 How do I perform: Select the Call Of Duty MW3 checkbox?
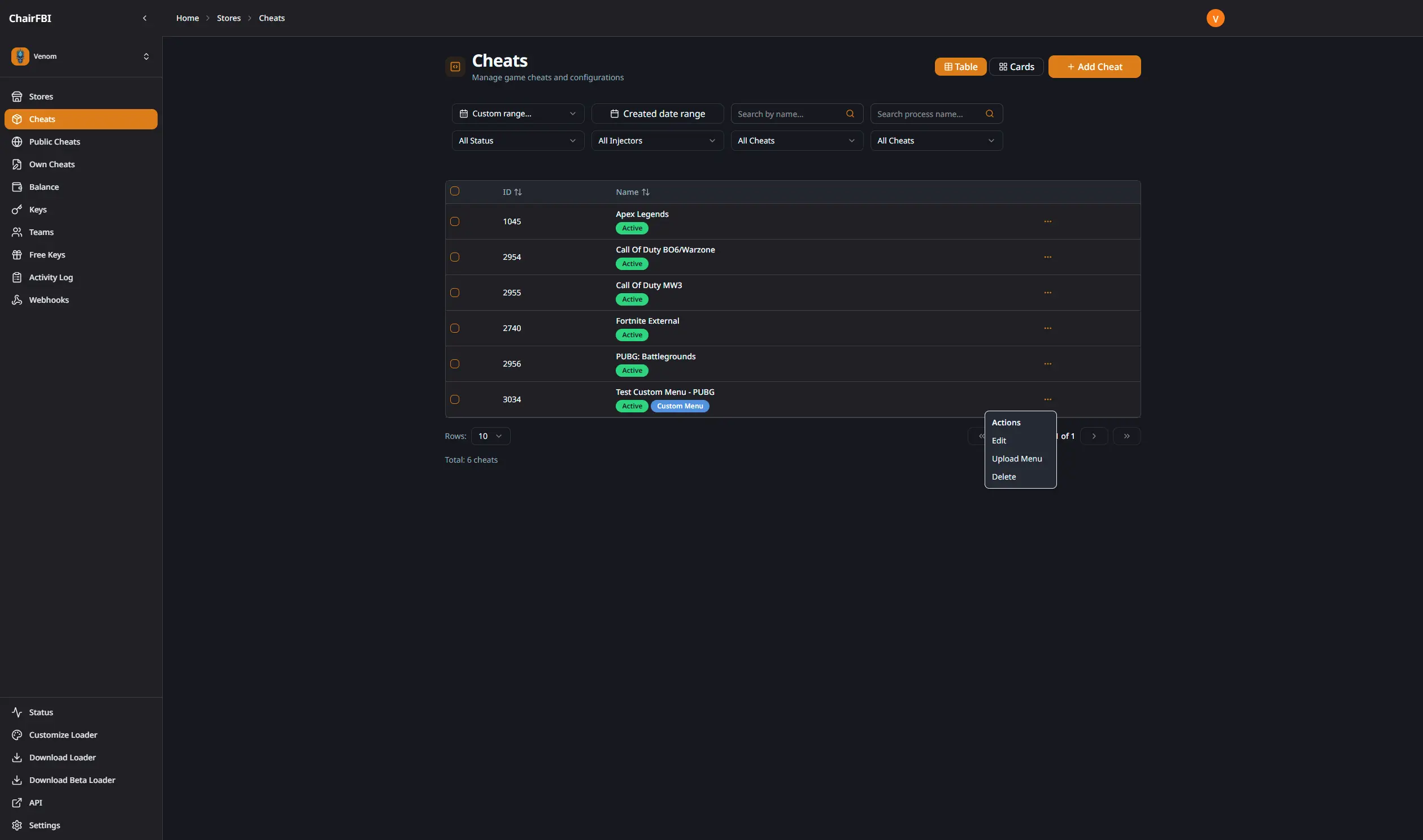[x=455, y=293]
